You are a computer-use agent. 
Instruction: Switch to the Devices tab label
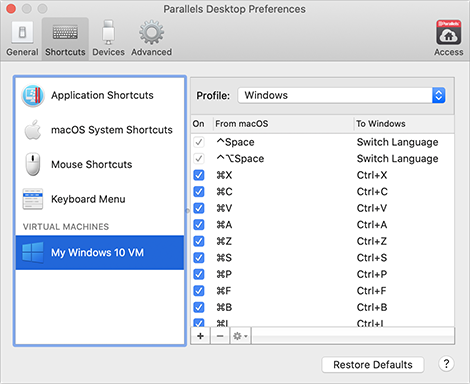(x=108, y=52)
